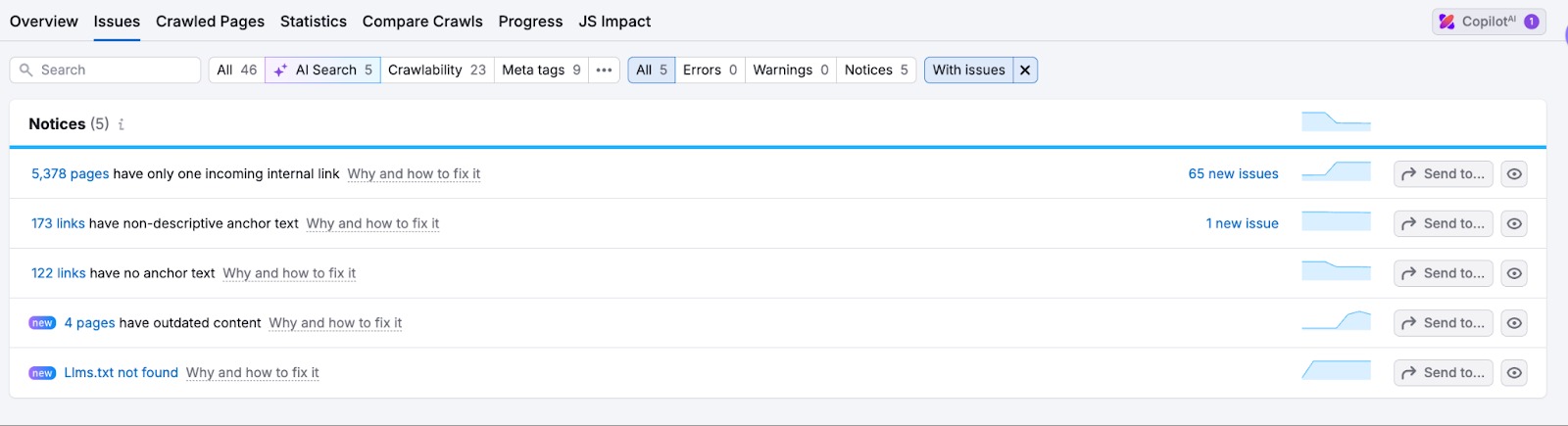Filter by Warnings 0

791,70
